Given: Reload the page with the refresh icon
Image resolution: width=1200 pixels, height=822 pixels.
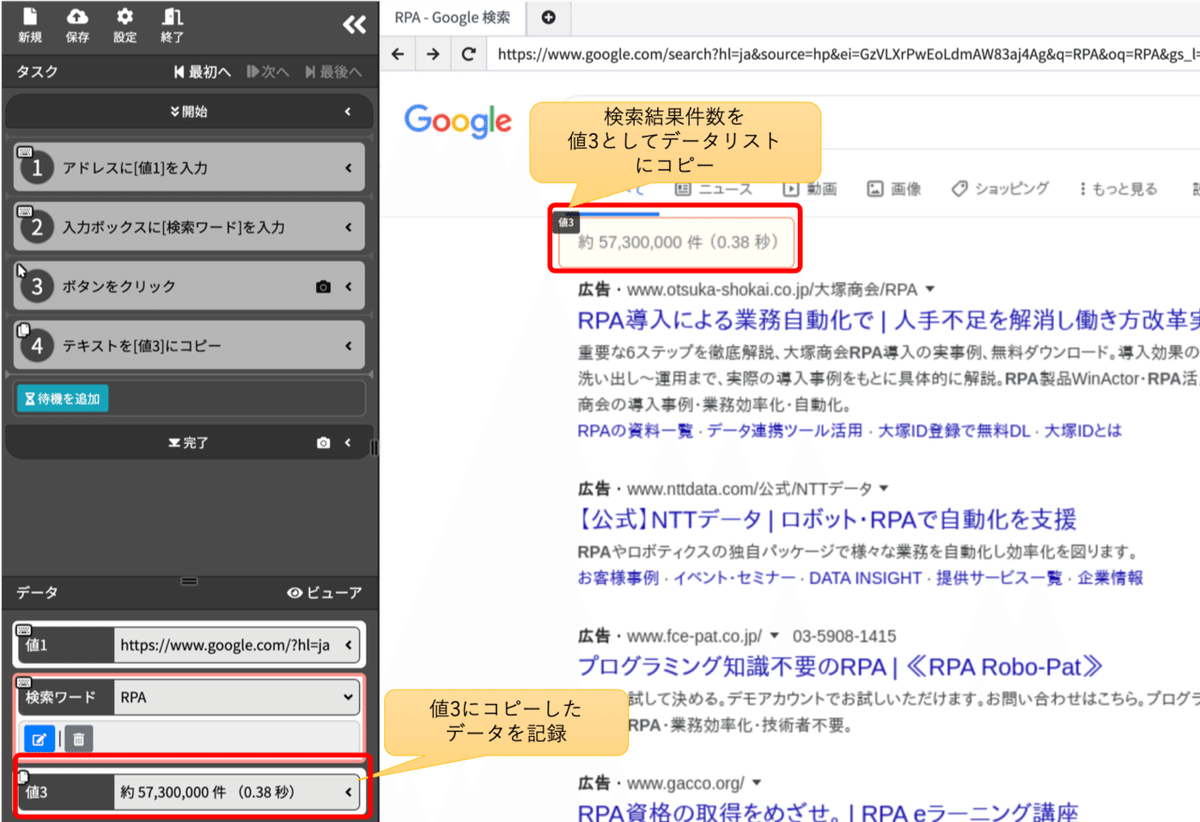Looking at the screenshot, I should click(467, 55).
